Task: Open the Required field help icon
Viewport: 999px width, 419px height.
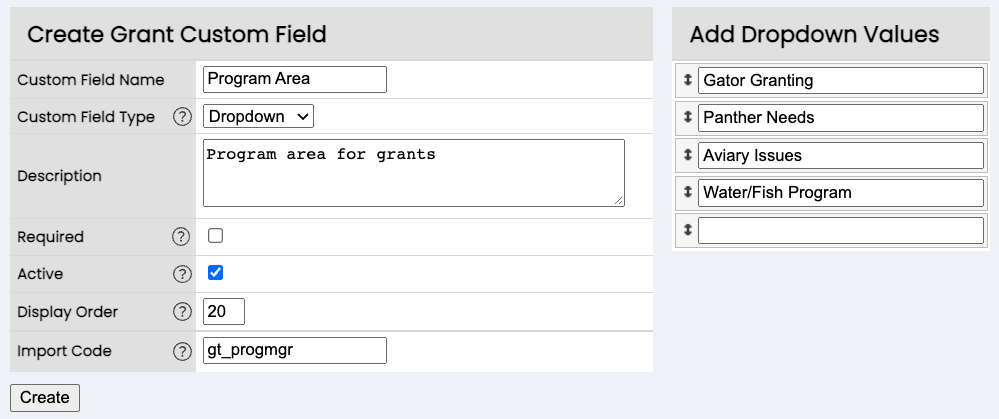Action: [181, 237]
